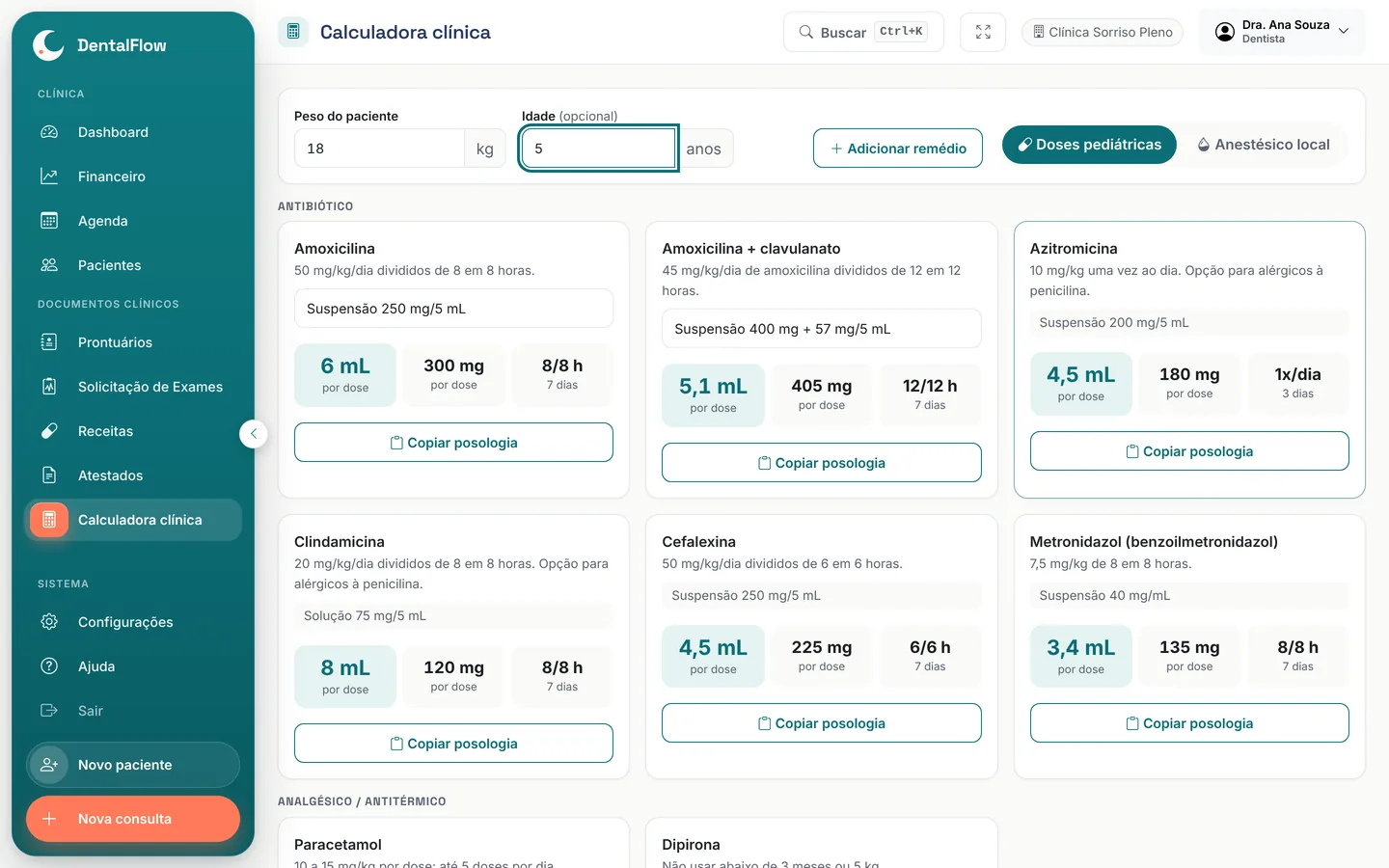Image resolution: width=1389 pixels, height=868 pixels.
Task: Go to the Pacientes people icon
Action: point(49,265)
